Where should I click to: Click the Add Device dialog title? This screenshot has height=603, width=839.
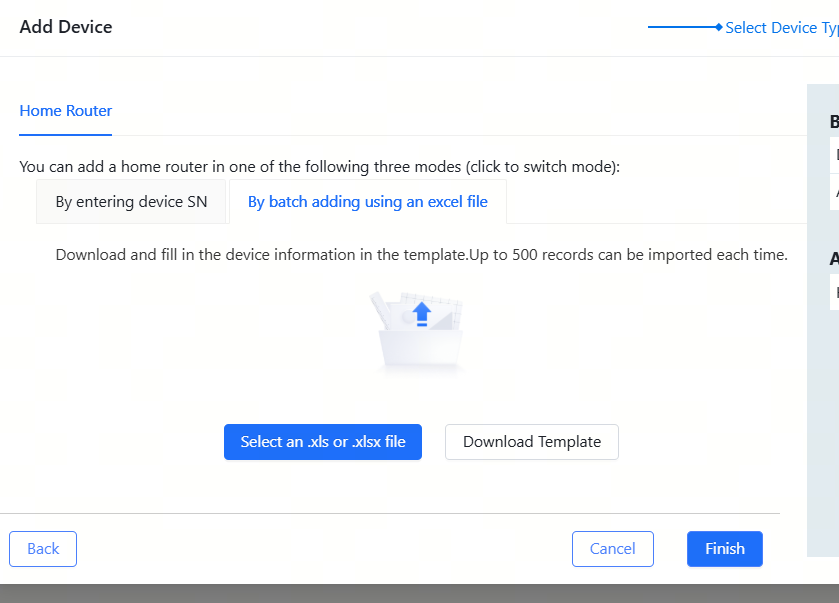(x=66, y=27)
